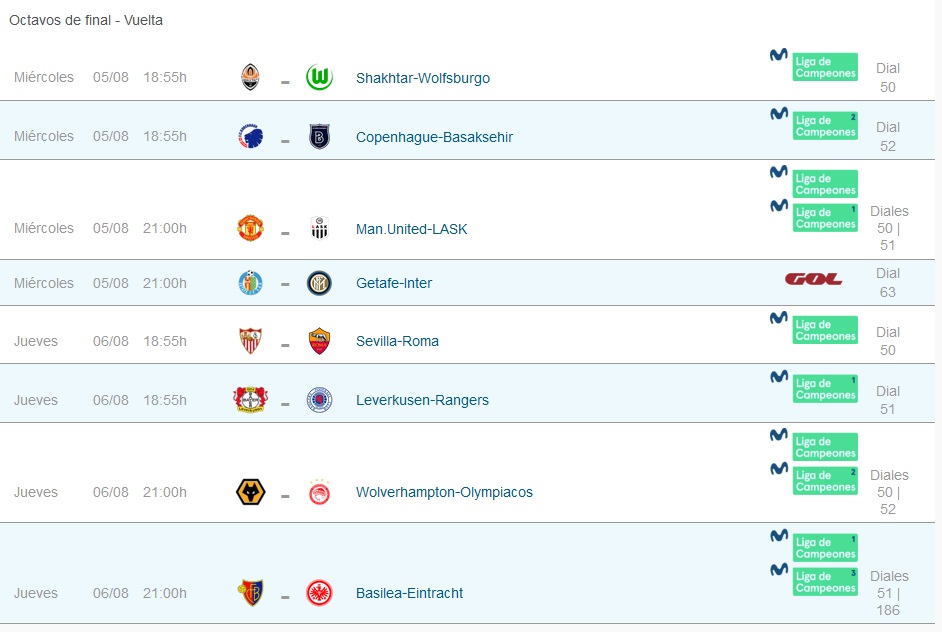The image size is (942, 632).
Task: Click the Wolfsburg green W logo
Action: click(x=320, y=77)
